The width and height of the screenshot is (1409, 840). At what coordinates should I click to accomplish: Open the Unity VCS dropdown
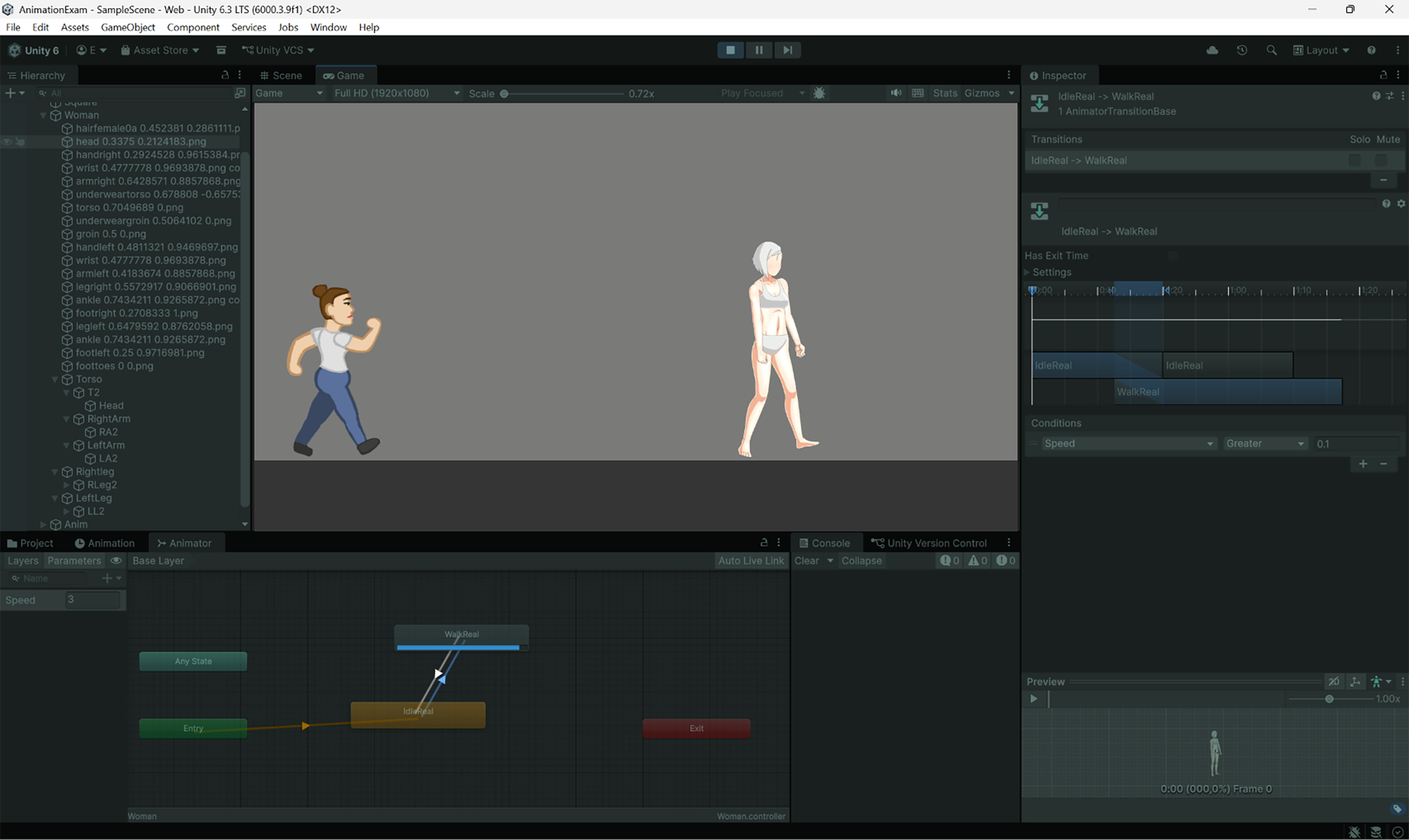277,50
